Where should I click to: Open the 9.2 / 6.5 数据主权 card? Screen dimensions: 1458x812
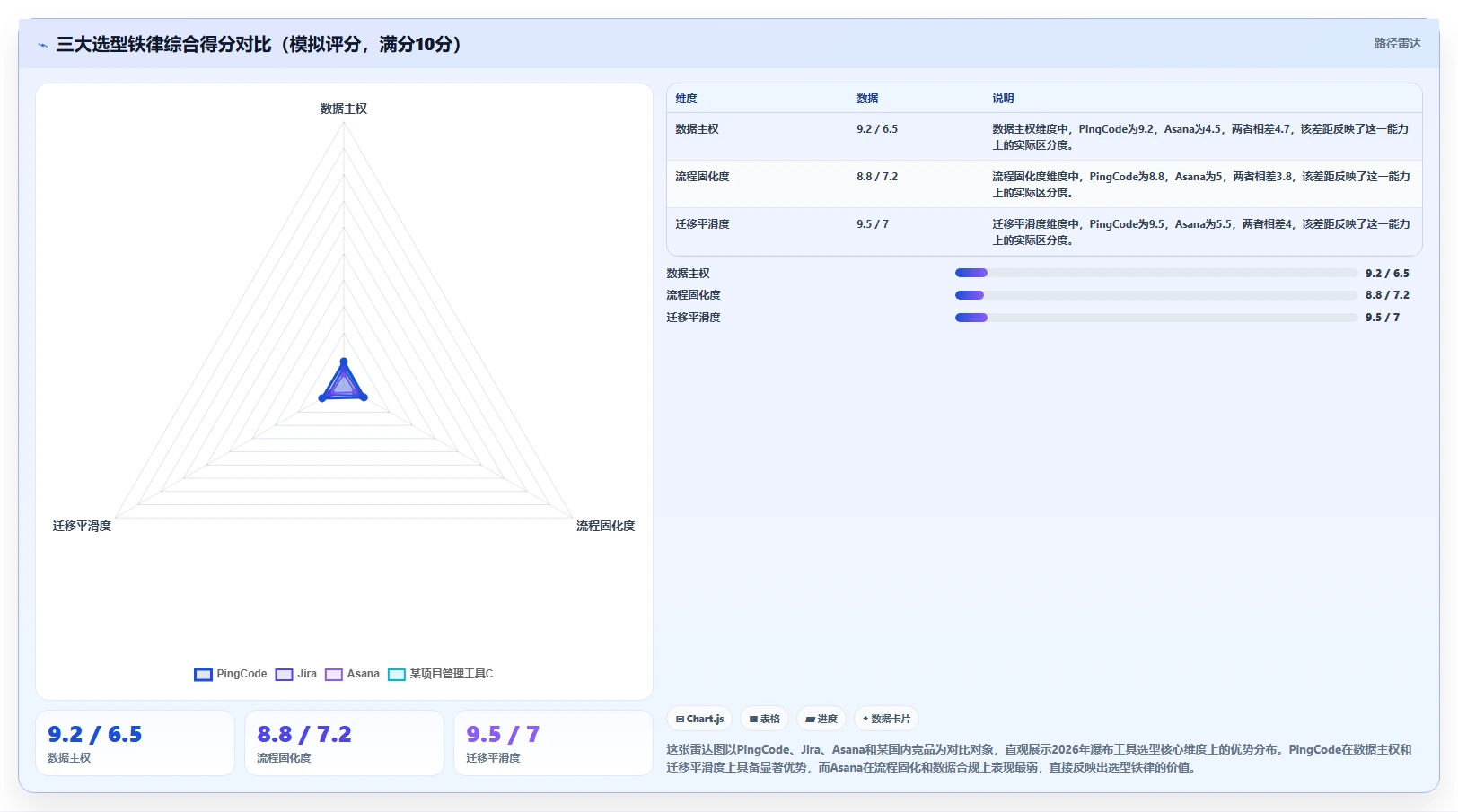(x=135, y=743)
